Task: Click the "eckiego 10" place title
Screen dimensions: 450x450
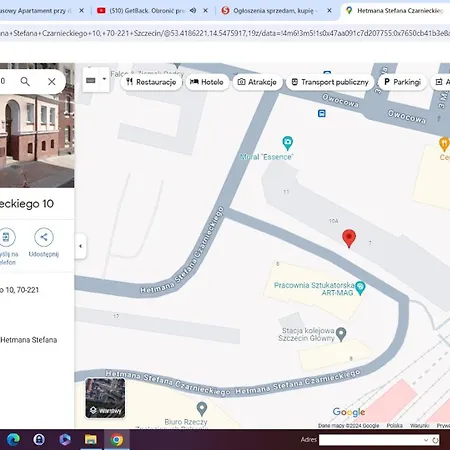Action: 27,204
